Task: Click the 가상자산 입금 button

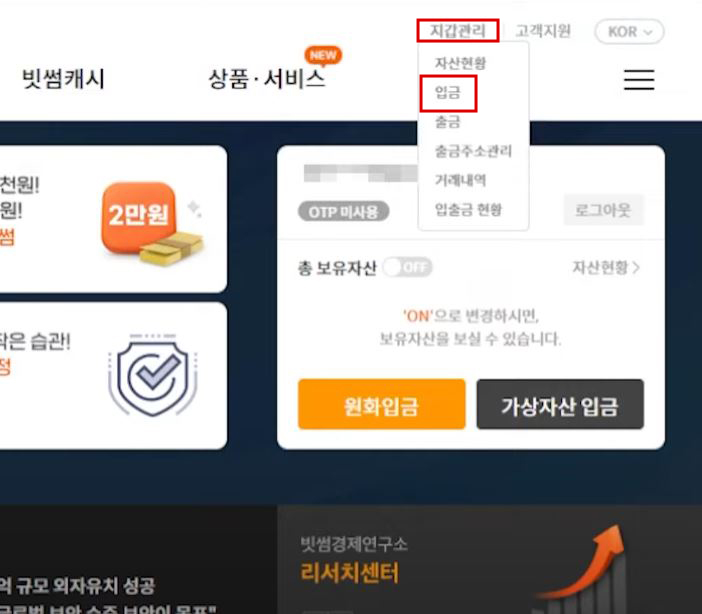Action: (560, 404)
